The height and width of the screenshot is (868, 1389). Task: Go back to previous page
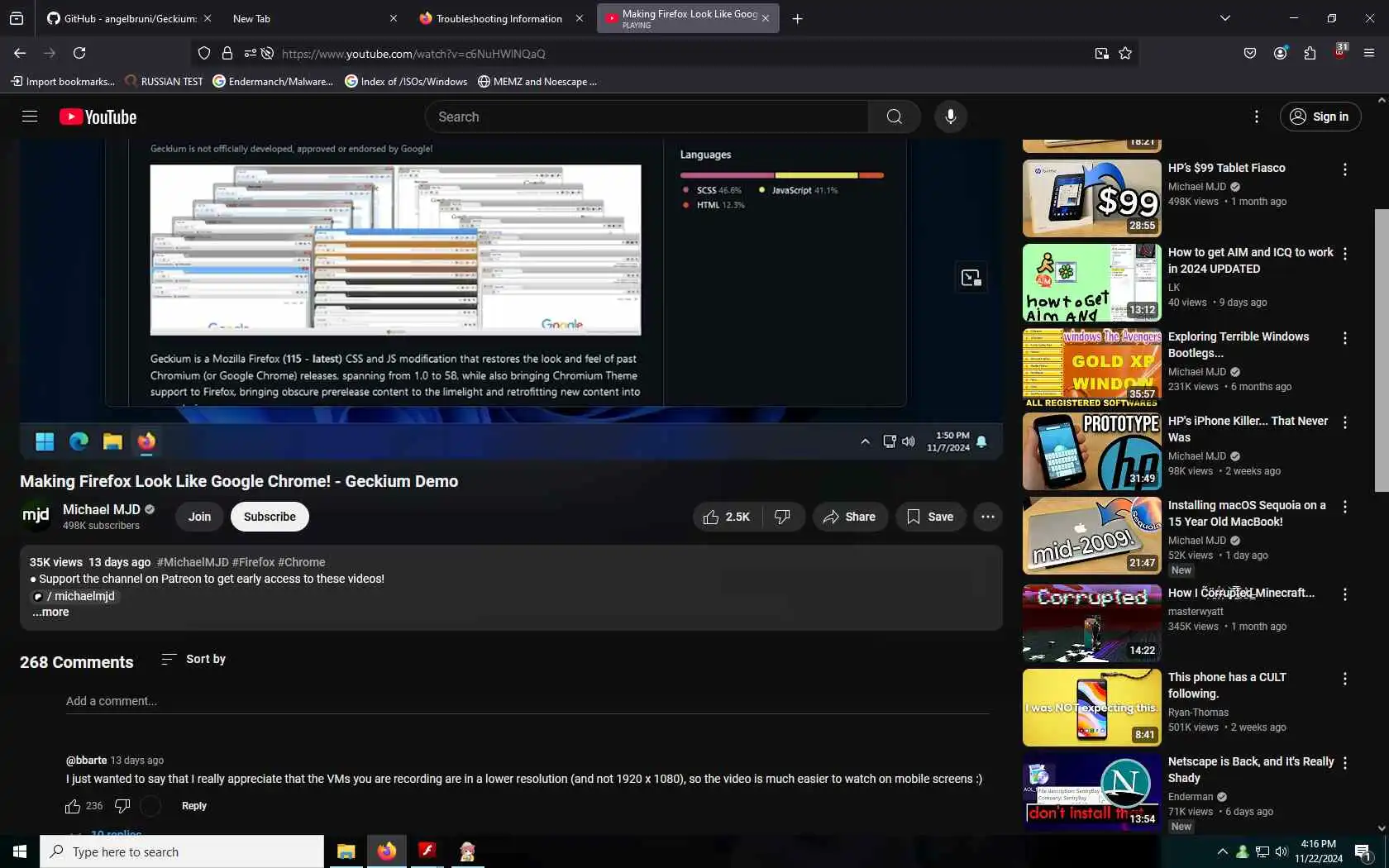20,53
